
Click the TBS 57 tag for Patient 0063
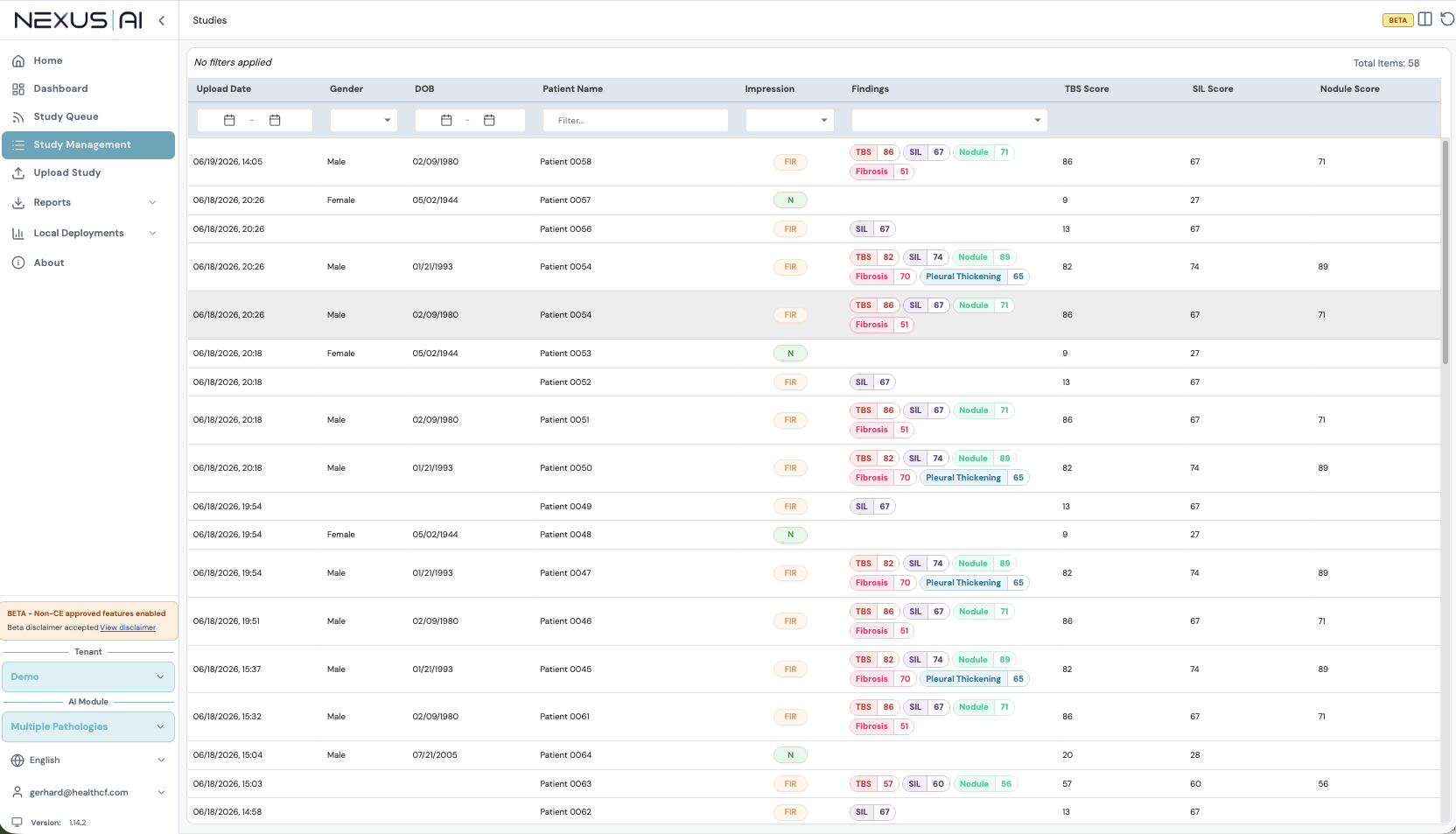click(874, 784)
